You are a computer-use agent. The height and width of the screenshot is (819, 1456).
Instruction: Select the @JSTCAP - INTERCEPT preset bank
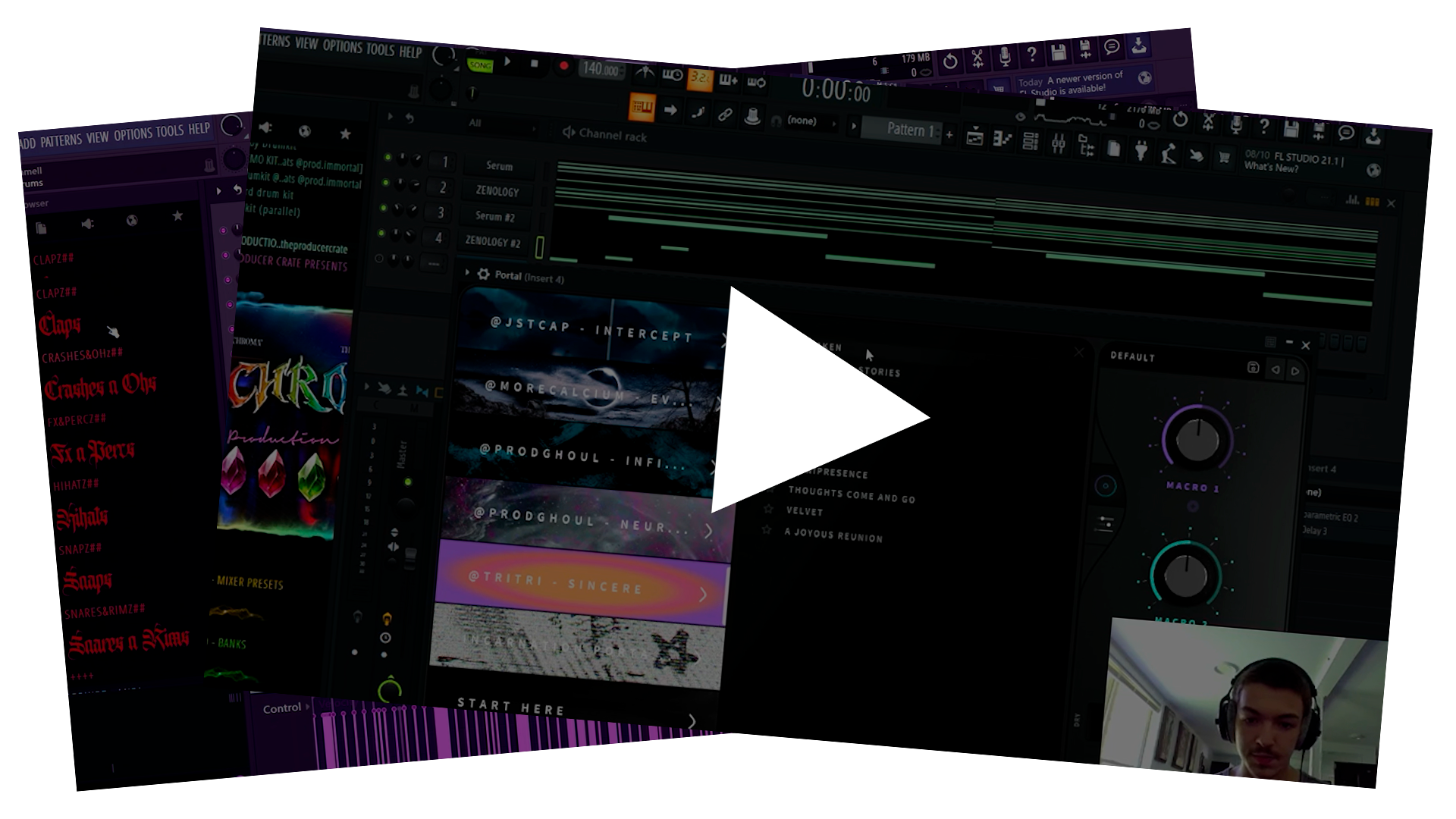591,330
